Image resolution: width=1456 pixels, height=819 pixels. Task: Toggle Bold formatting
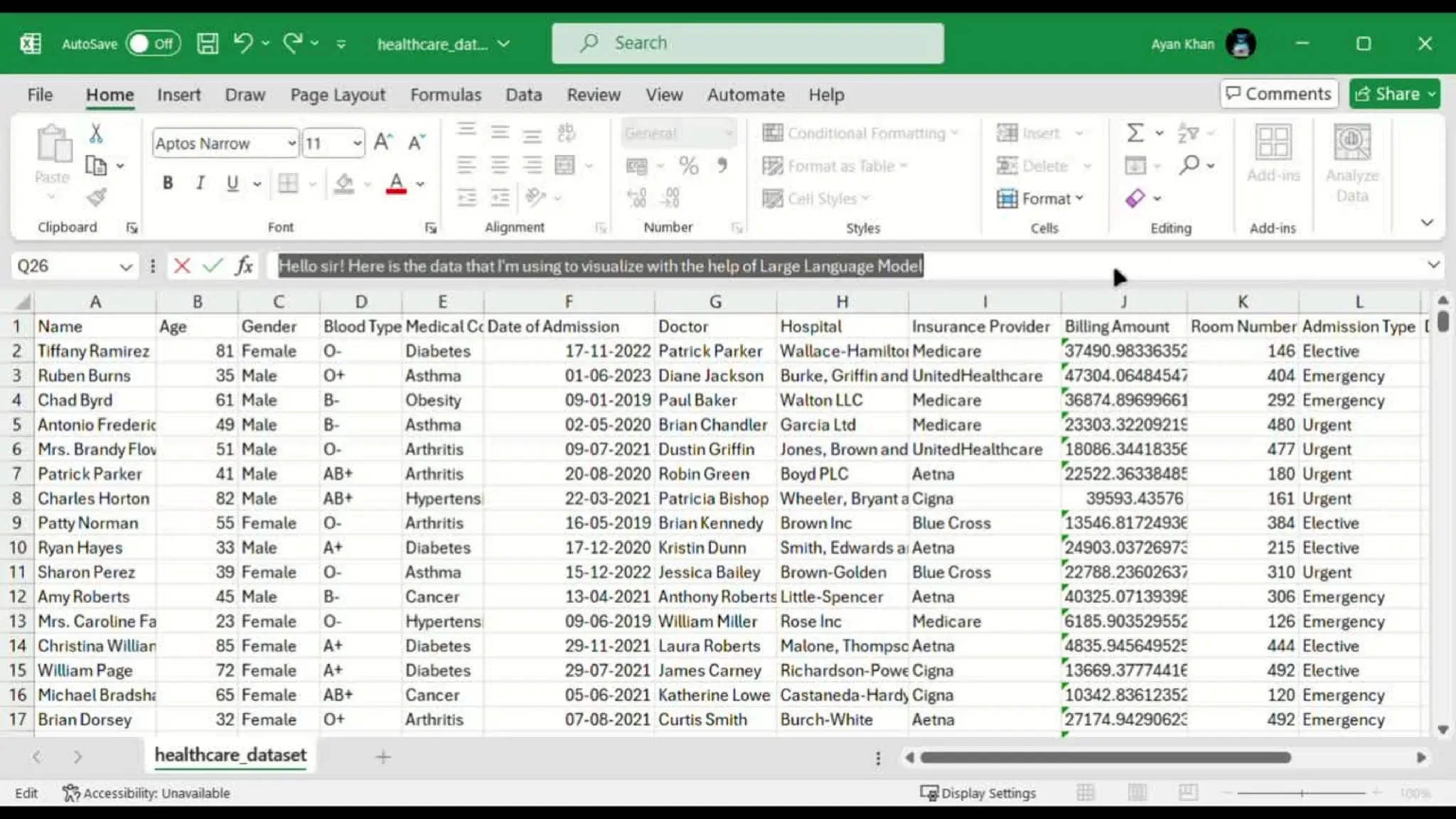click(168, 183)
